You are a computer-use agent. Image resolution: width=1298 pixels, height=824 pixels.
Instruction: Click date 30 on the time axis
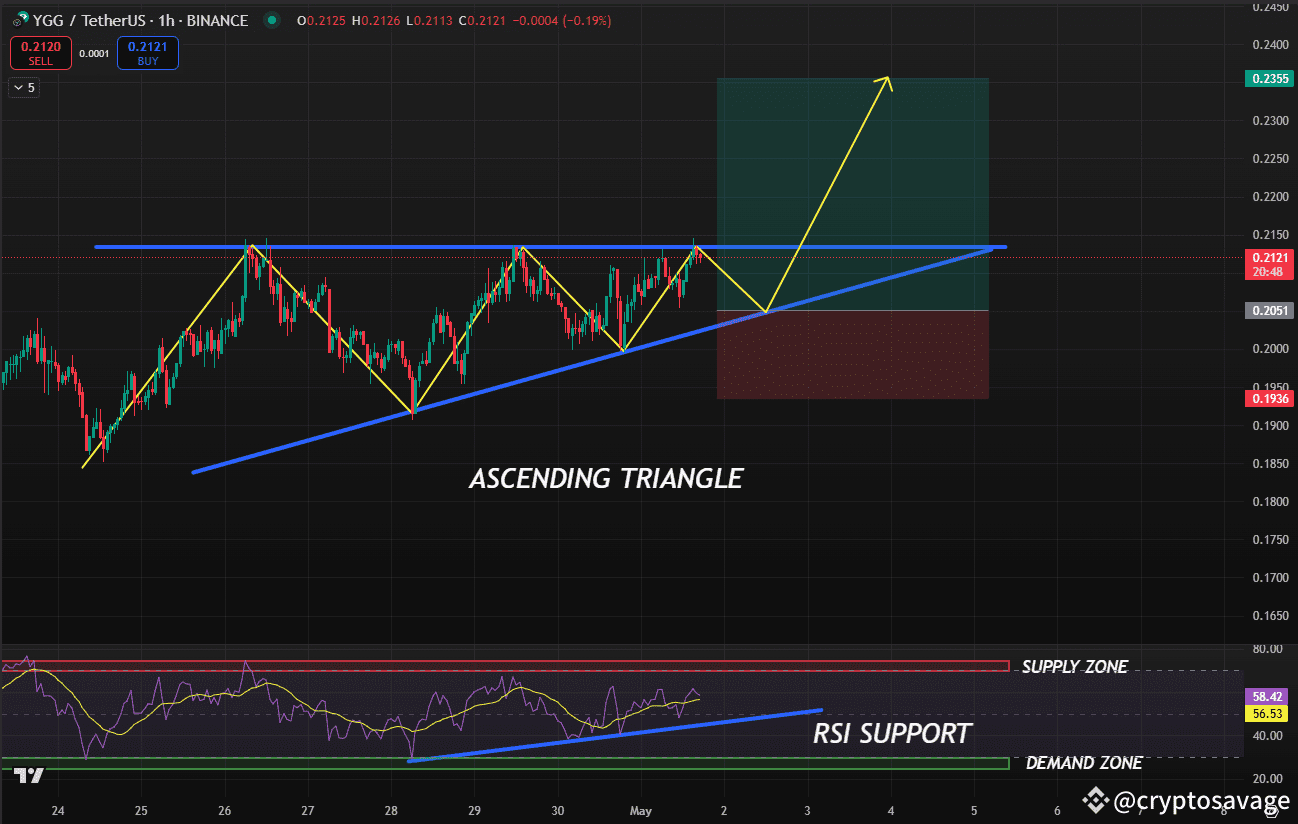[558, 810]
